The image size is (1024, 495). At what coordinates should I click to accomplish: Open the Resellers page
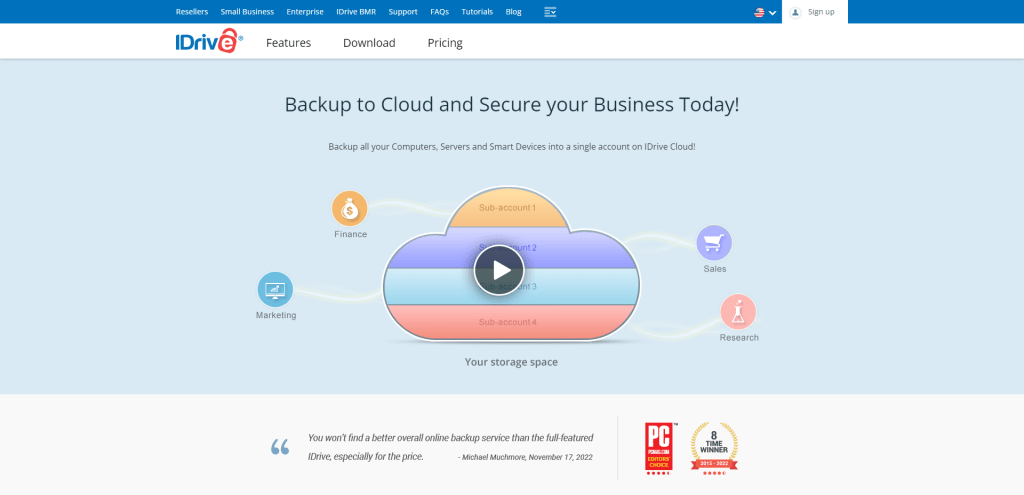[x=192, y=12]
